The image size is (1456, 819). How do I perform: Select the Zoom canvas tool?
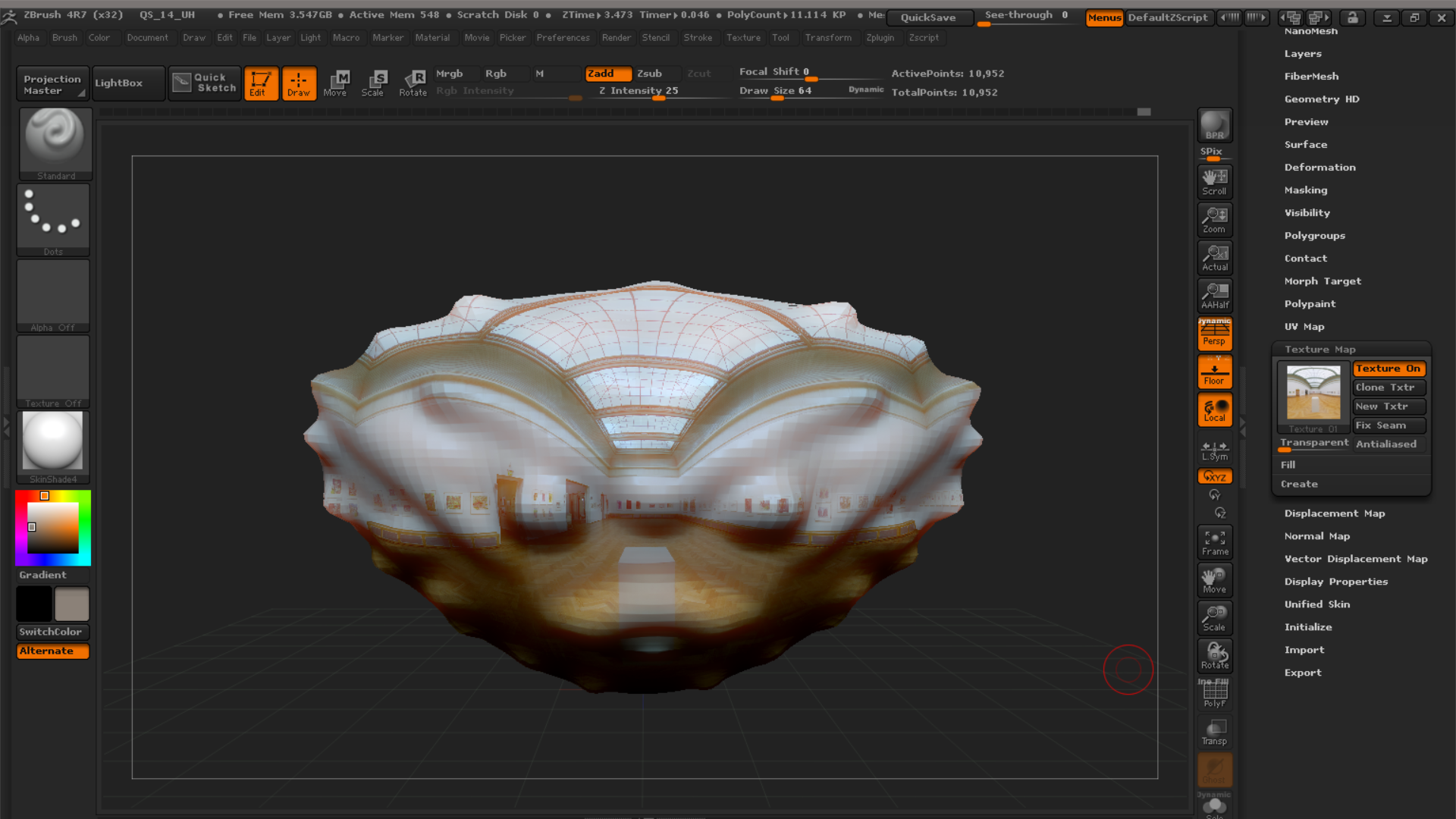point(1214,218)
